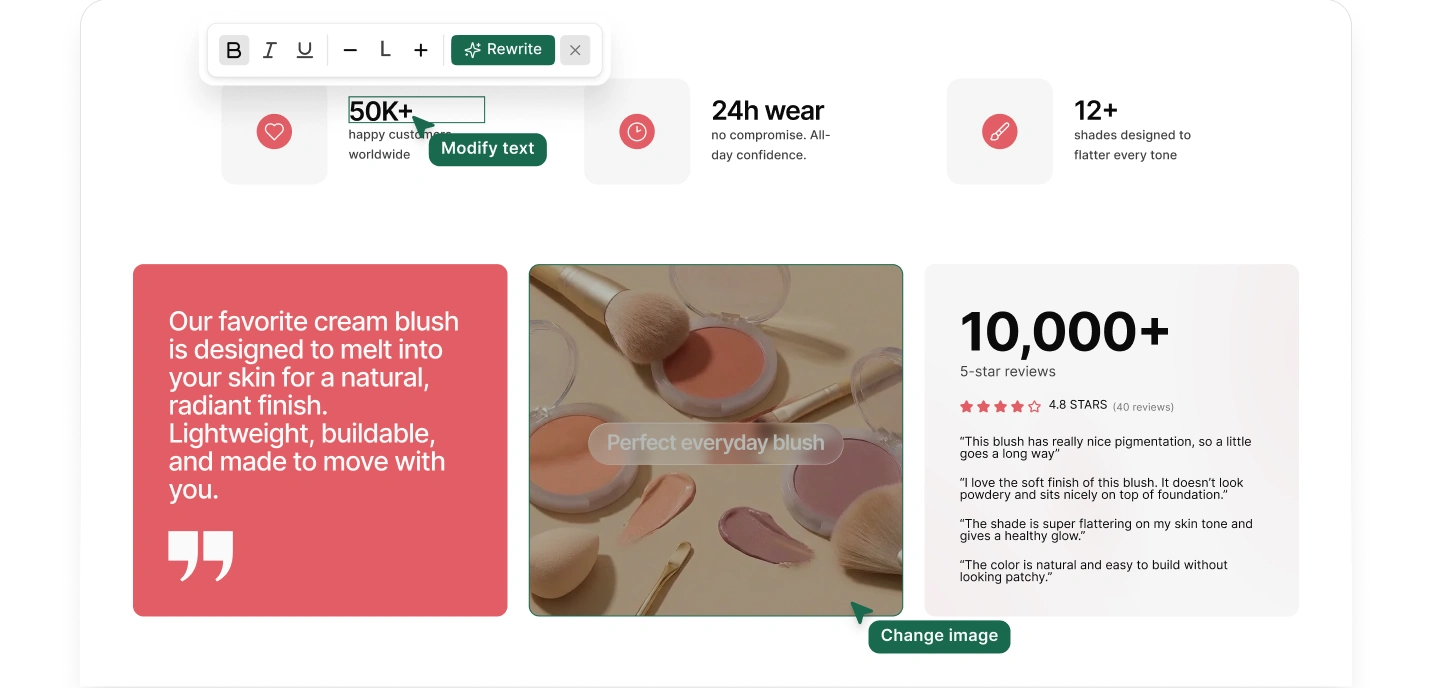Toggle italic formatting in text toolbar
The width and height of the screenshot is (1432, 688).
tap(269, 50)
